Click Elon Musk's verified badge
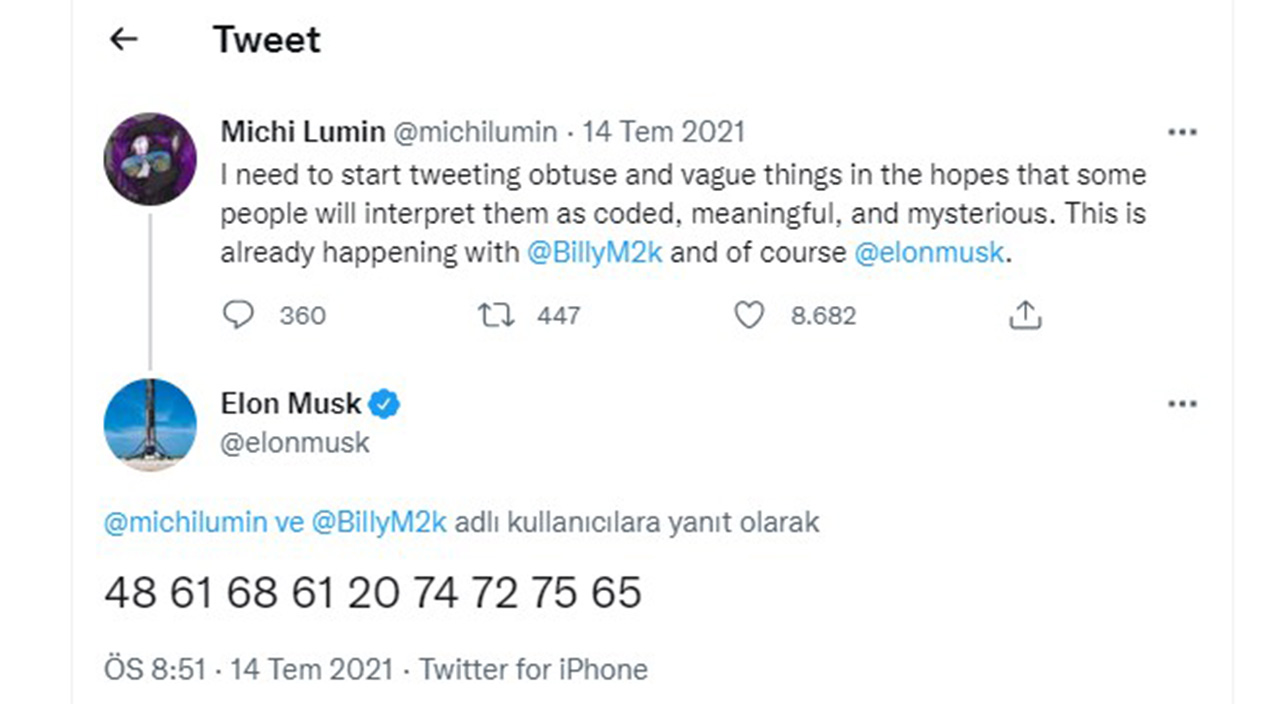Viewport: 1280px width, 704px height. pos(385,404)
